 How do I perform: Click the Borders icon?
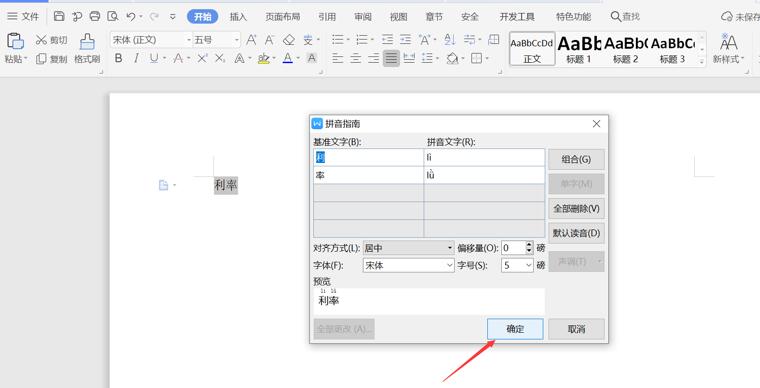pyautogui.click(x=476, y=59)
